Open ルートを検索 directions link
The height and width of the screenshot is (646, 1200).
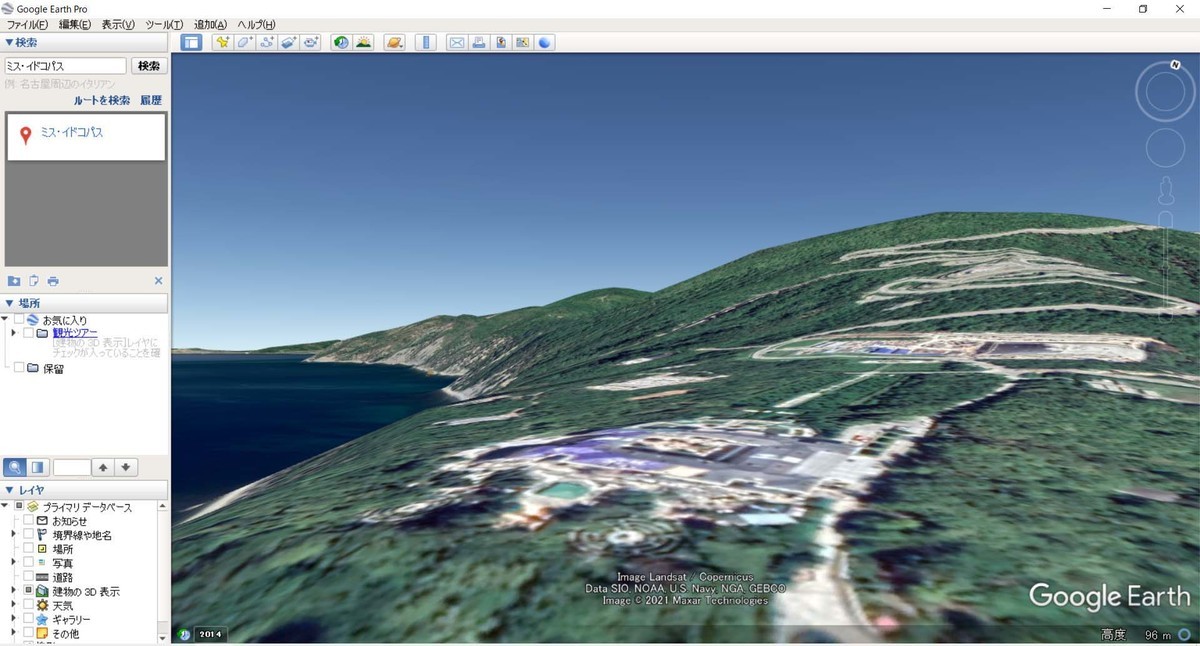[x=102, y=100]
